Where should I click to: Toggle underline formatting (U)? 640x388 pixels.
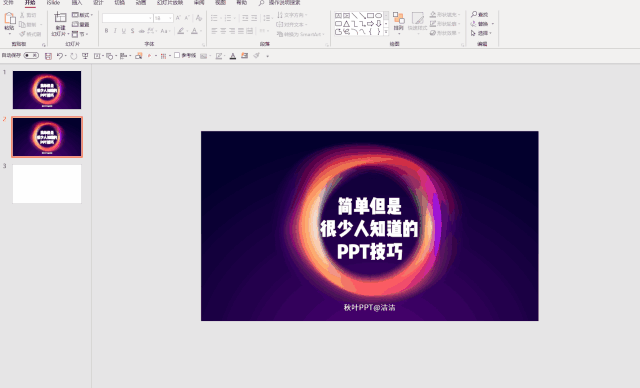tap(124, 31)
